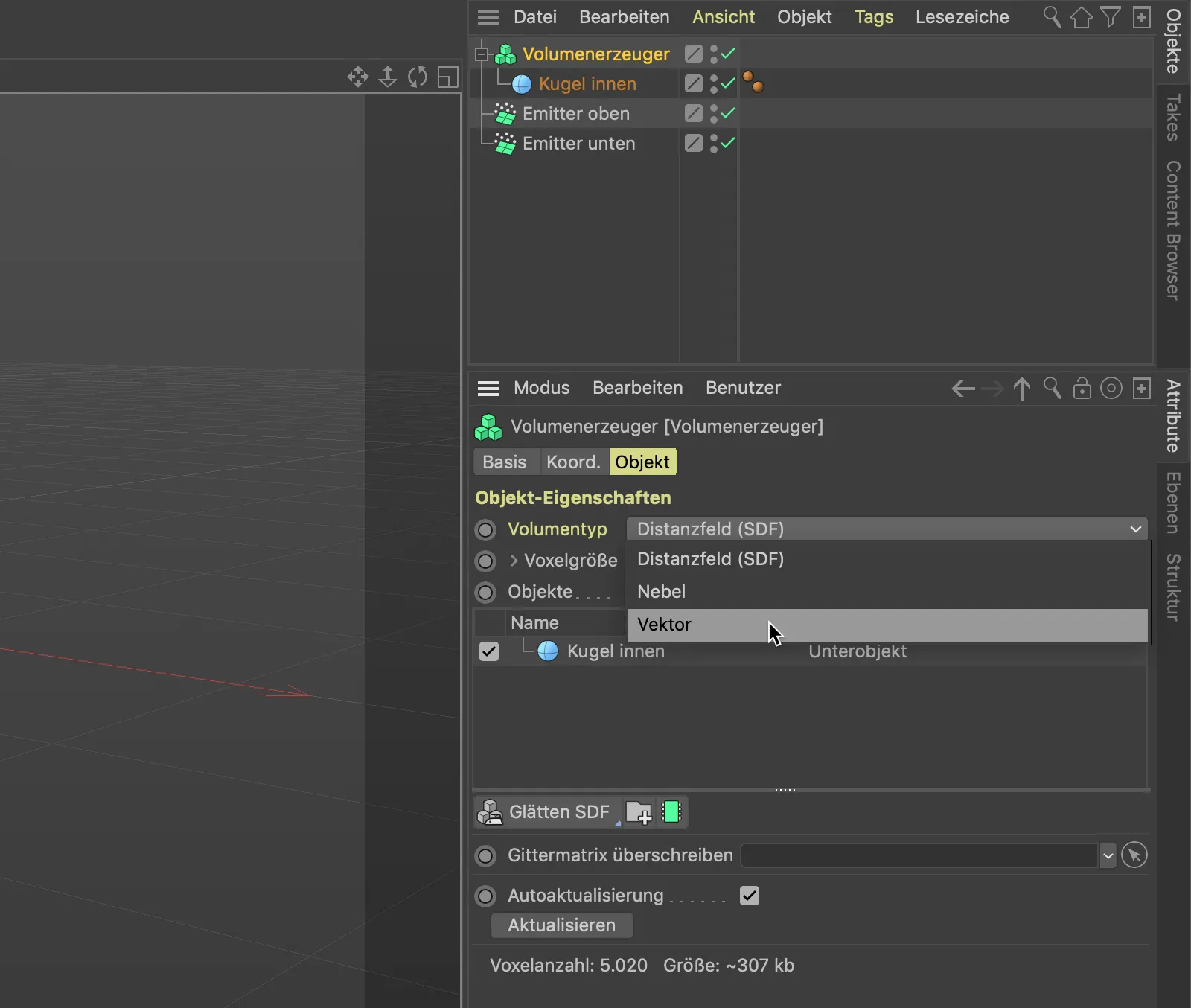Image resolution: width=1191 pixels, height=1008 pixels.
Task: Open the Gittermatrix überschreiben dropdown arrow
Action: click(1108, 856)
